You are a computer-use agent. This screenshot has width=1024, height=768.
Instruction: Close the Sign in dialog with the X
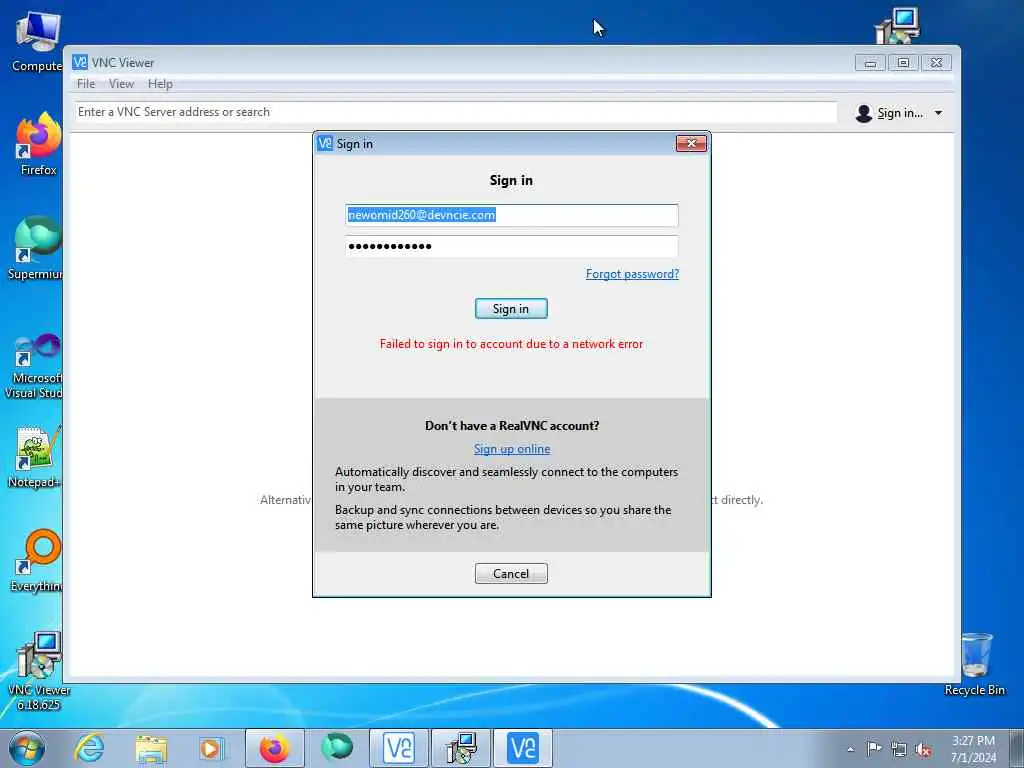pos(691,143)
